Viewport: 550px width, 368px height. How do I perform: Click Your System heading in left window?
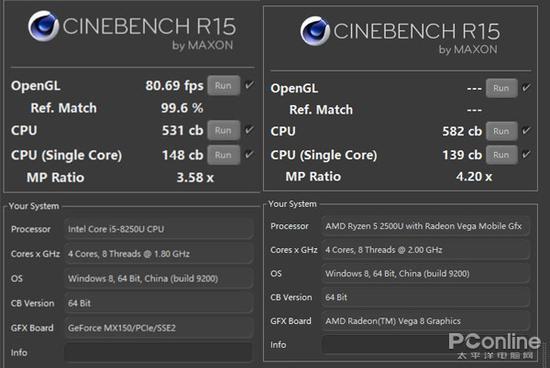click(x=34, y=206)
